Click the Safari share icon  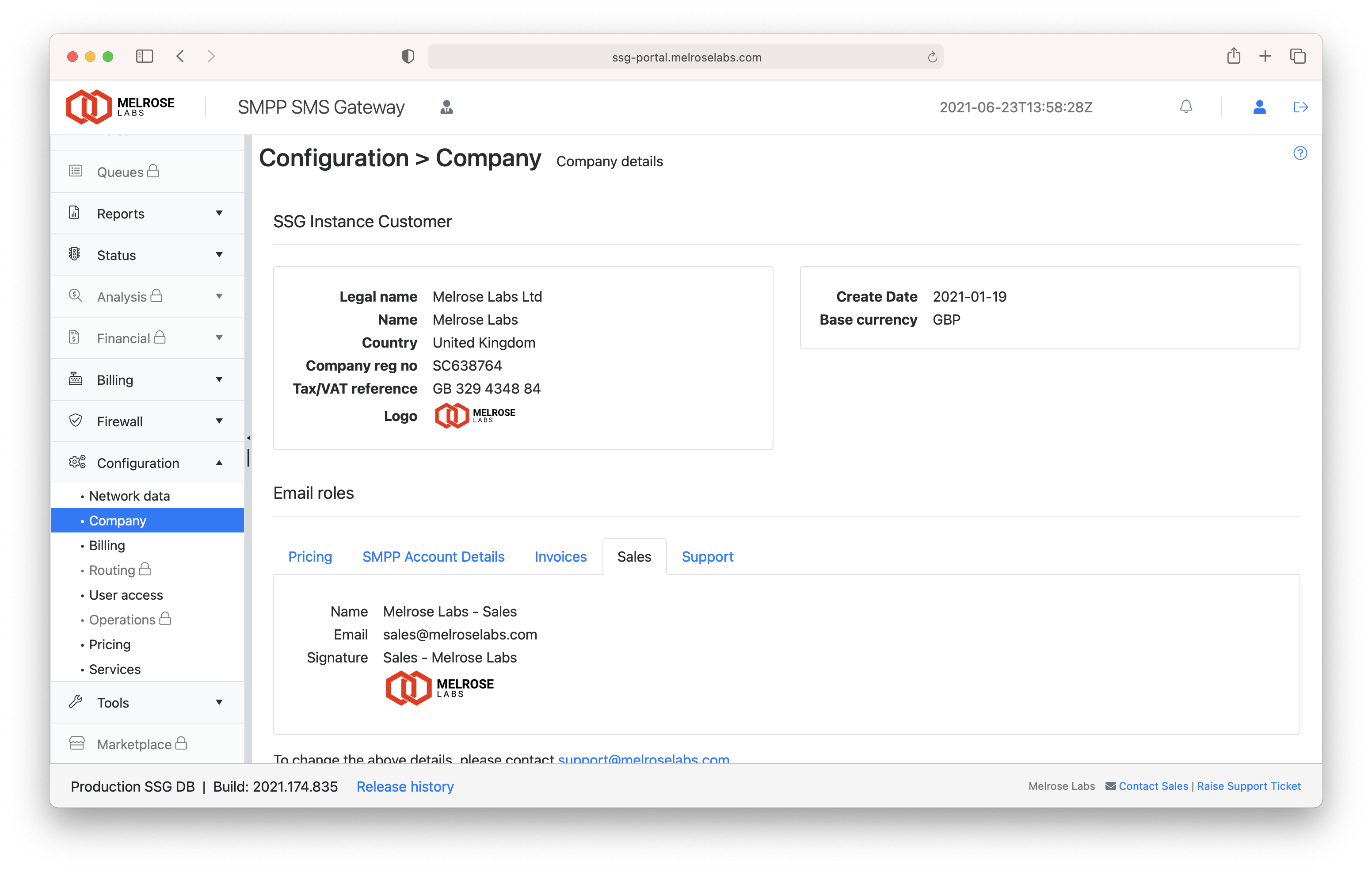pyautogui.click(x=1234, y=56)
